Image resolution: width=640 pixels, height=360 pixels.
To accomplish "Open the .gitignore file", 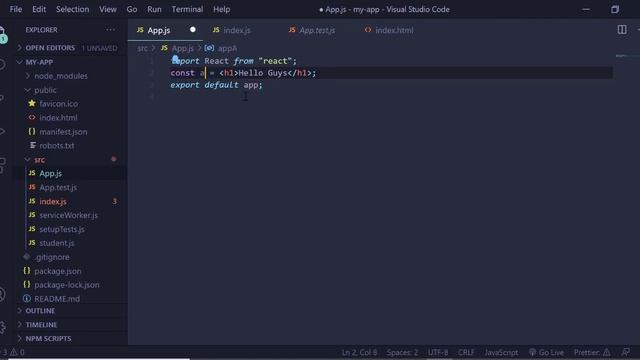I will (x=52, y=257).
